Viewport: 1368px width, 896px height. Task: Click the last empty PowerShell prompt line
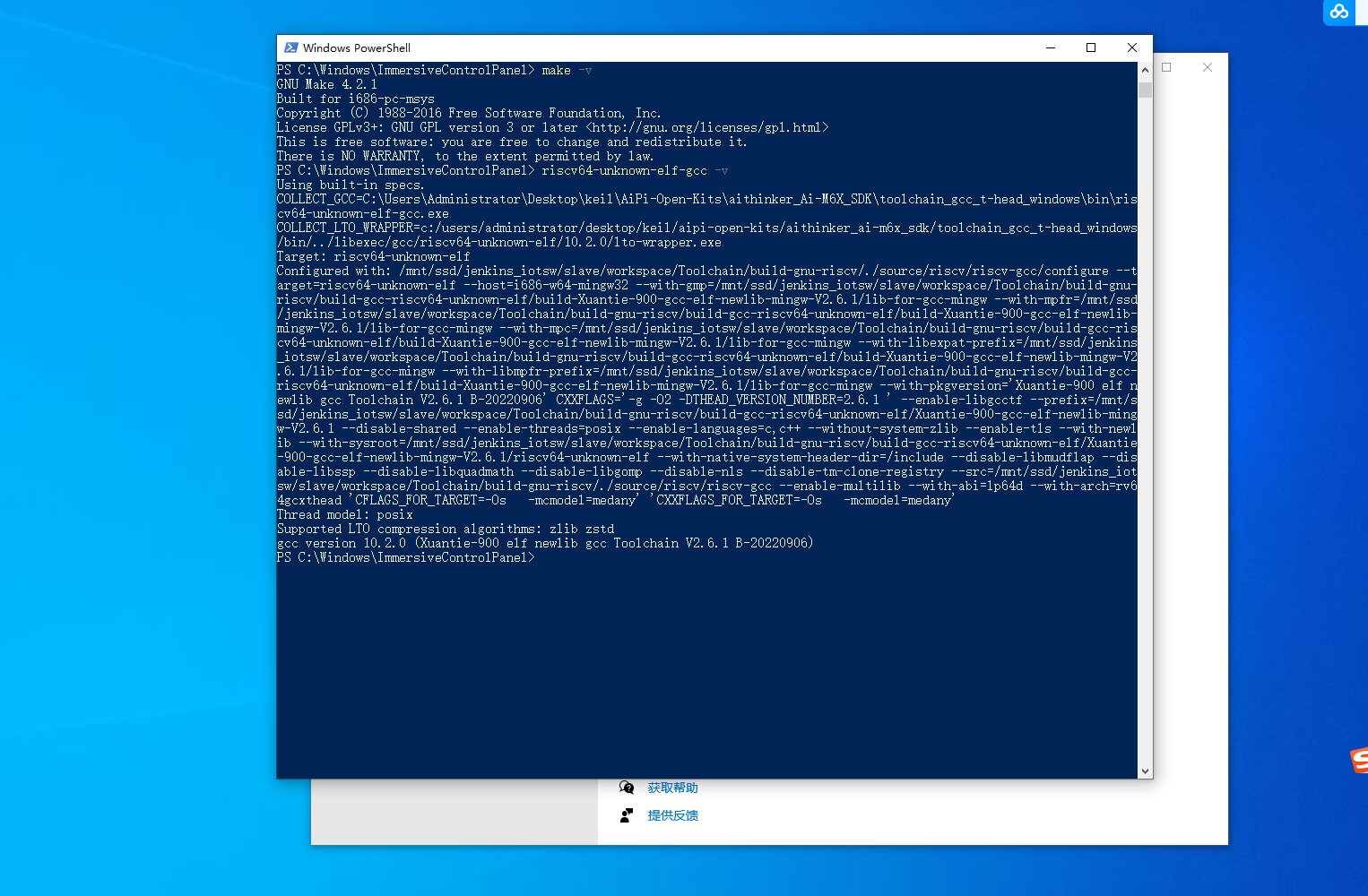(x=406, y=557)
